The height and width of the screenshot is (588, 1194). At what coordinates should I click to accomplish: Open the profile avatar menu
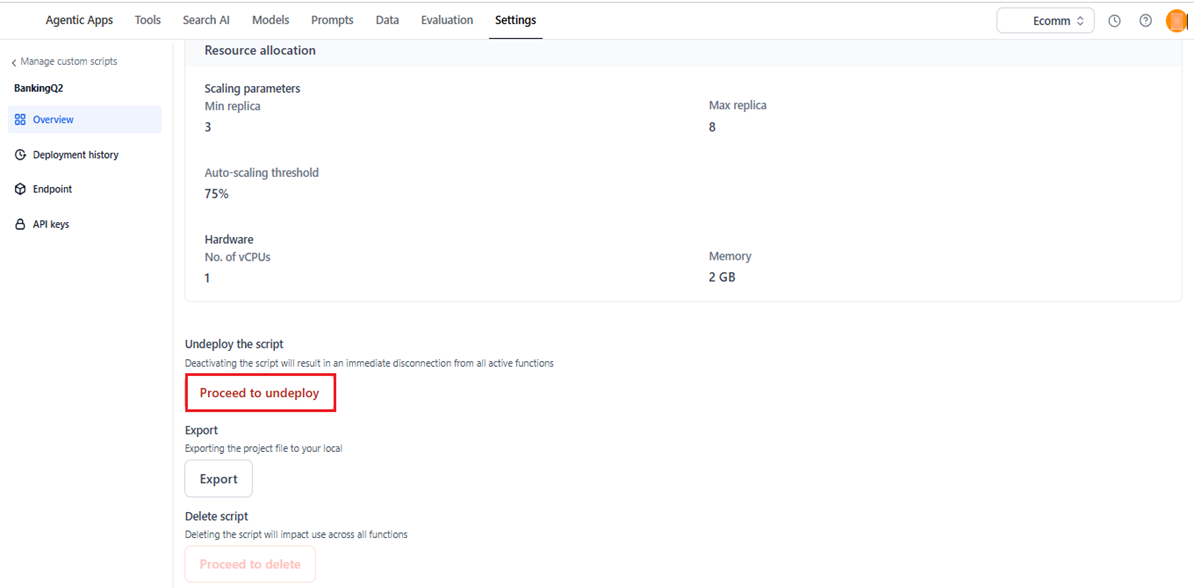(1176, 20)
